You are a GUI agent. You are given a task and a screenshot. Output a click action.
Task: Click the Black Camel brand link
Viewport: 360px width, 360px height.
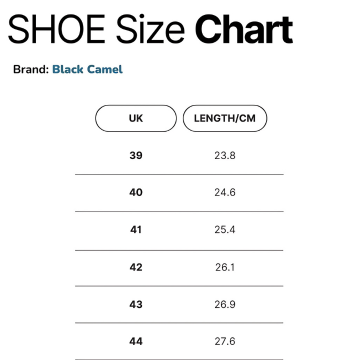[x=88, y=69]
